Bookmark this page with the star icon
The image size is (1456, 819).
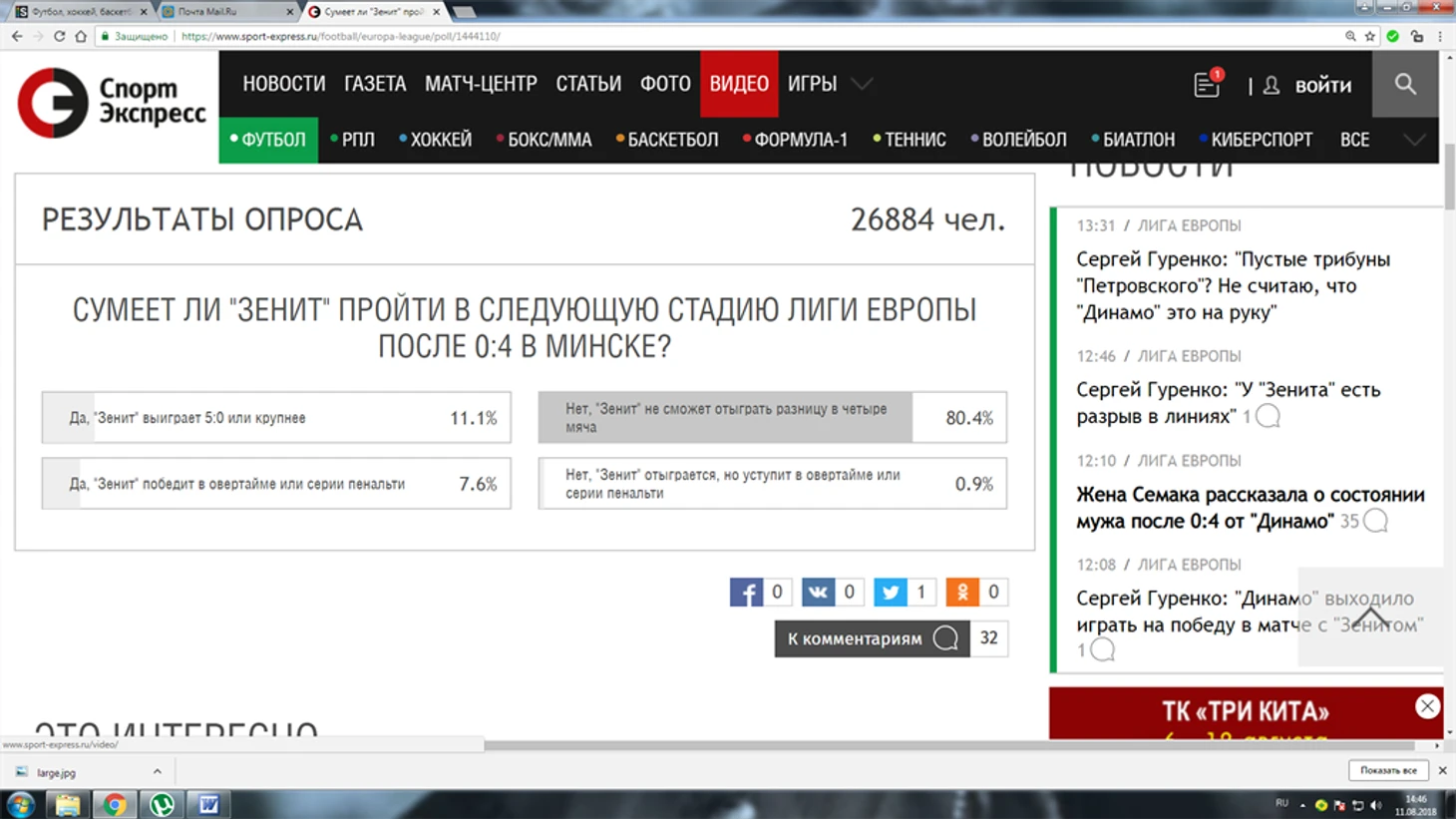point(1370,36)
